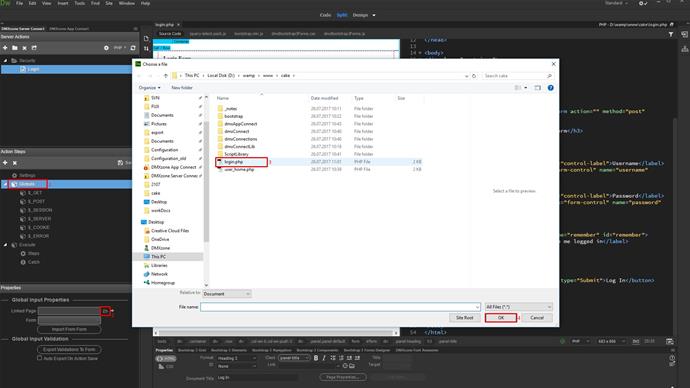Click the OK button in file dialog
Image resolution: width=690 pixels, height=388 pixels.
(x=501, y=318)
